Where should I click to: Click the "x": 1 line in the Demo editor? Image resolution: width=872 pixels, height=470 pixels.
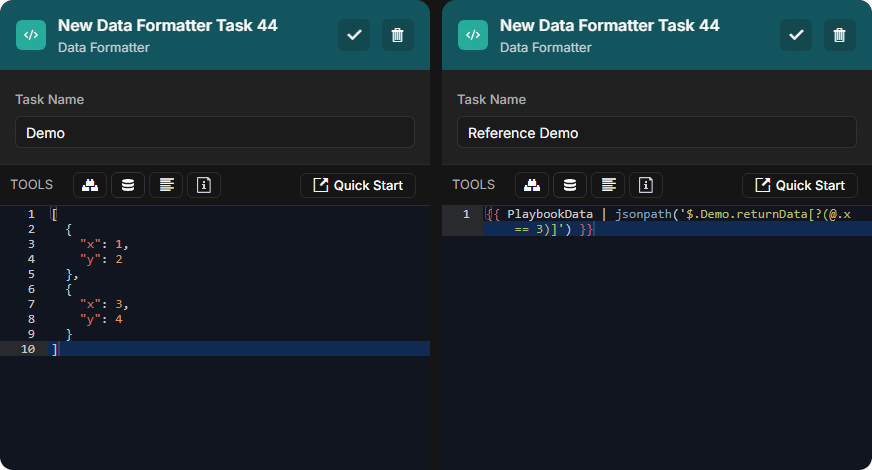[x=105, y=244]
